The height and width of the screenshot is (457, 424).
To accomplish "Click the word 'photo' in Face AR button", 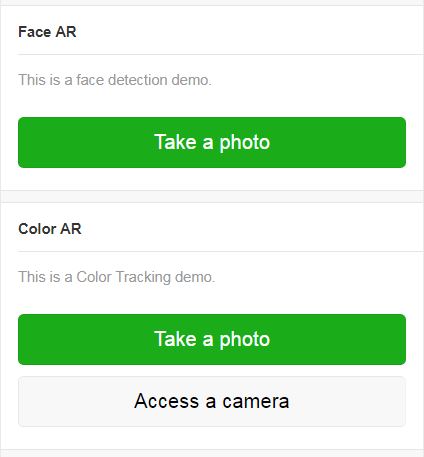I will click(x=245, y=143).
